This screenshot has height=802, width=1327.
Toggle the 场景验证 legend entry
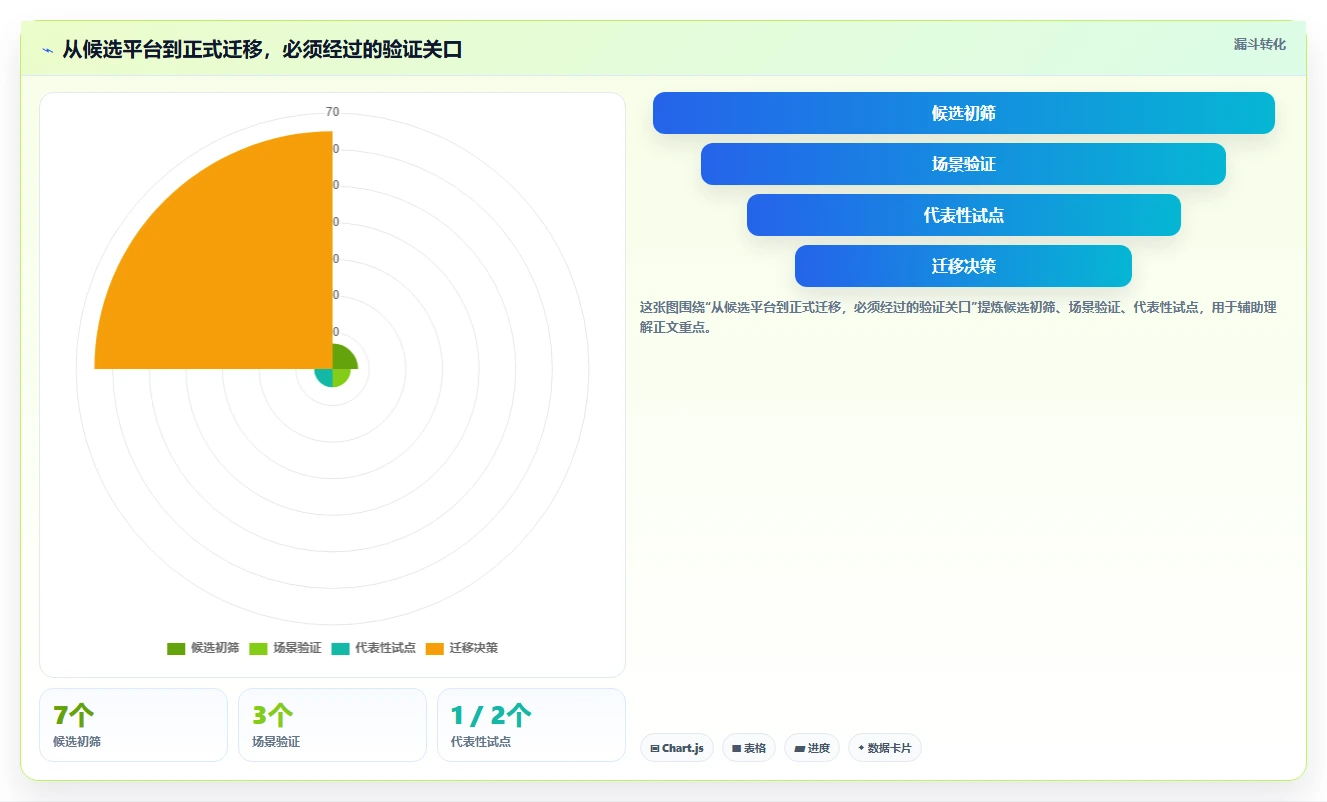(285, 648)
